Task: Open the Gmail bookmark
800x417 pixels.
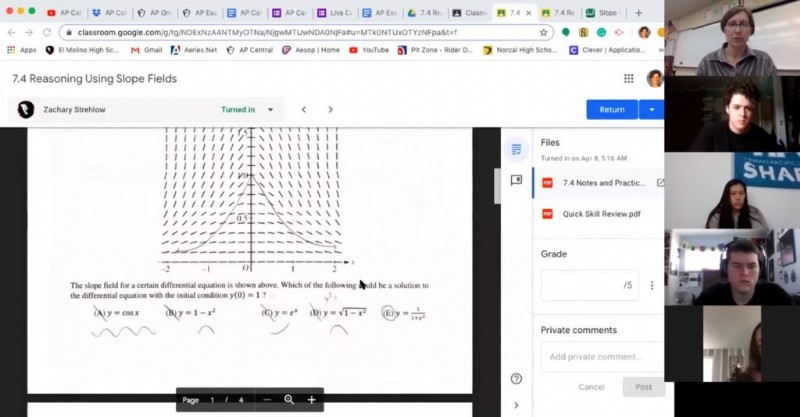Action: coord(145,49)
